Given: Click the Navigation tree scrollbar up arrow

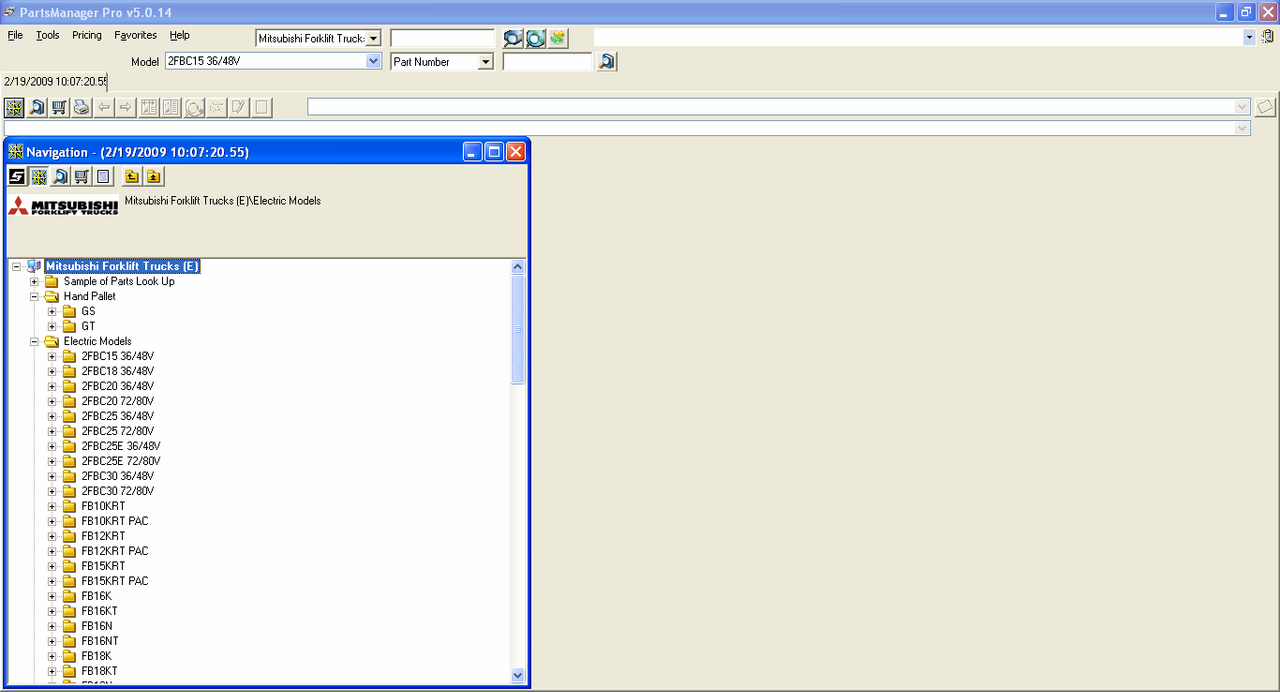Looking at the screenshot, I should (x=518, y=267).
